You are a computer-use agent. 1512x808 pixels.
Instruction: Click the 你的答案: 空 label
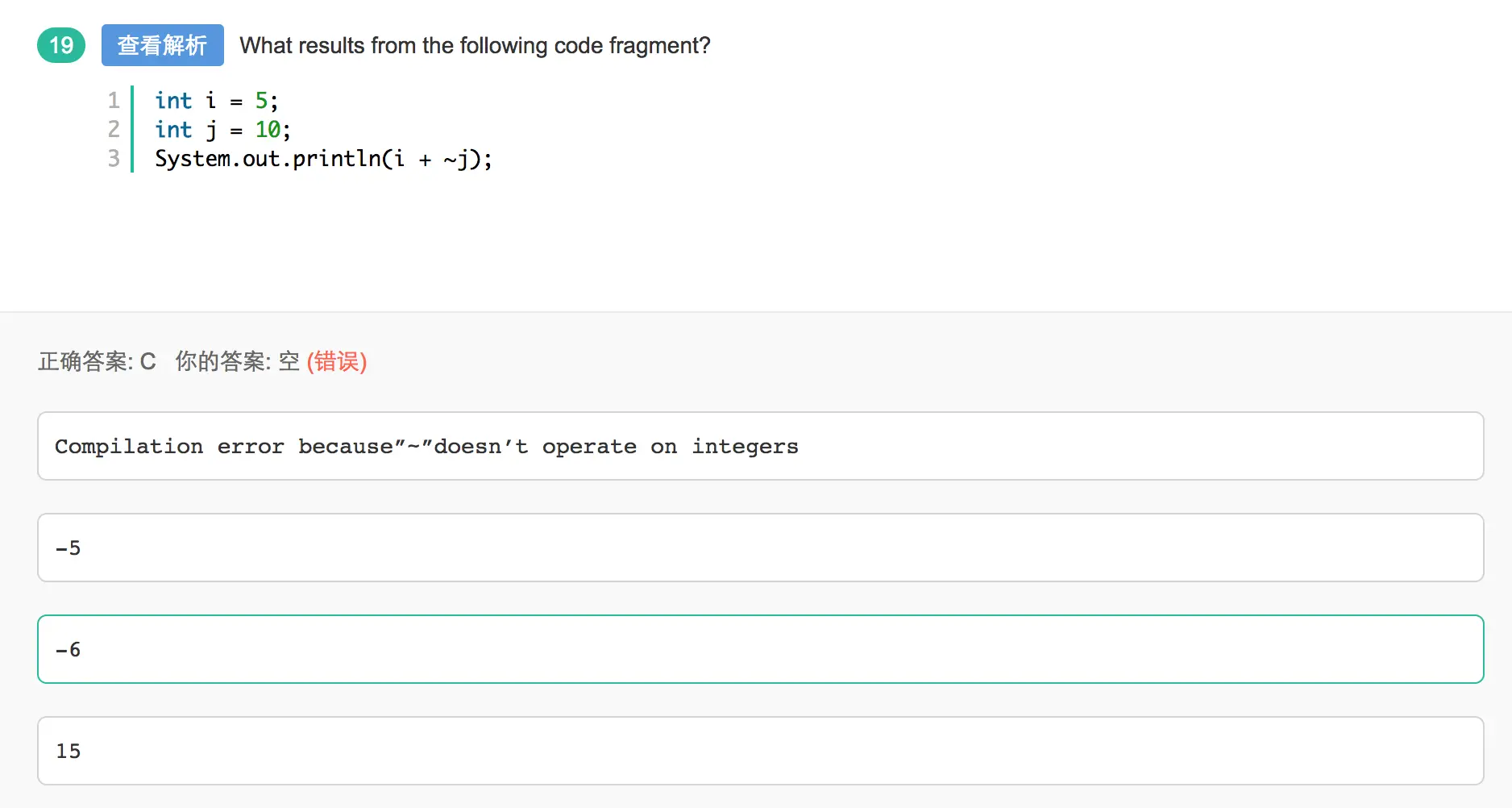tap(237, 361)
